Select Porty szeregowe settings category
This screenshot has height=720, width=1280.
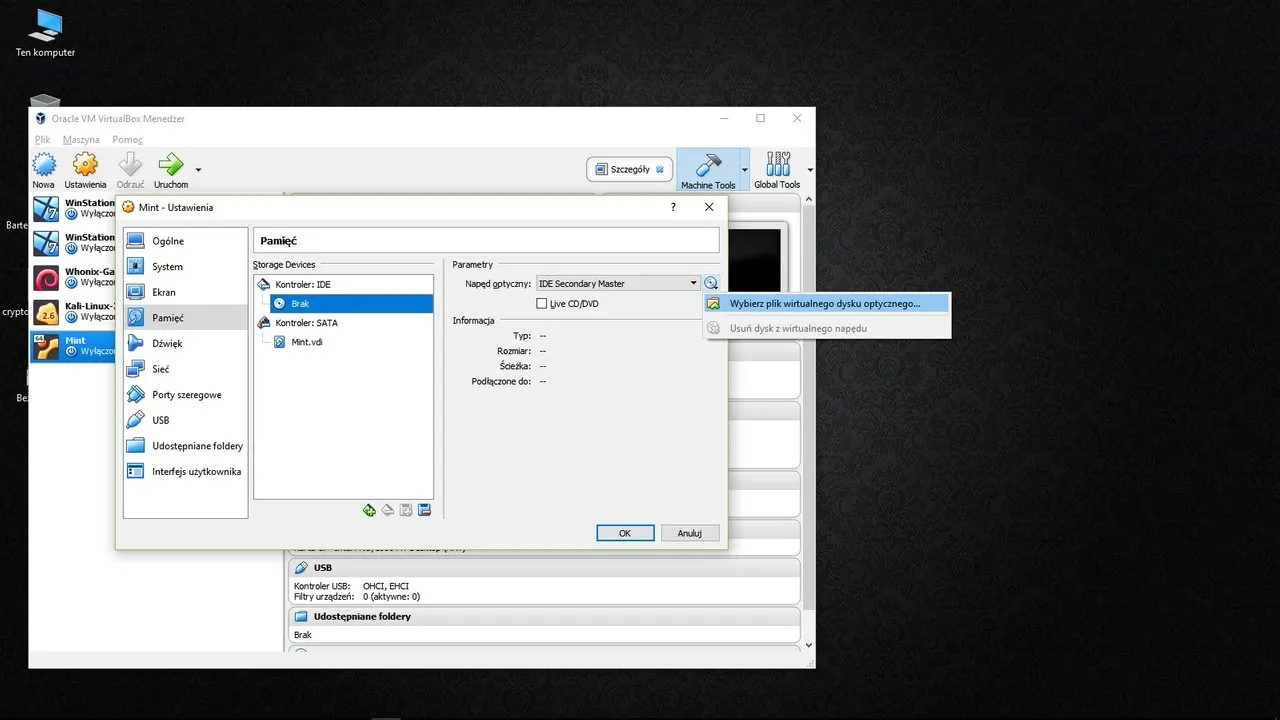[185, 395]
